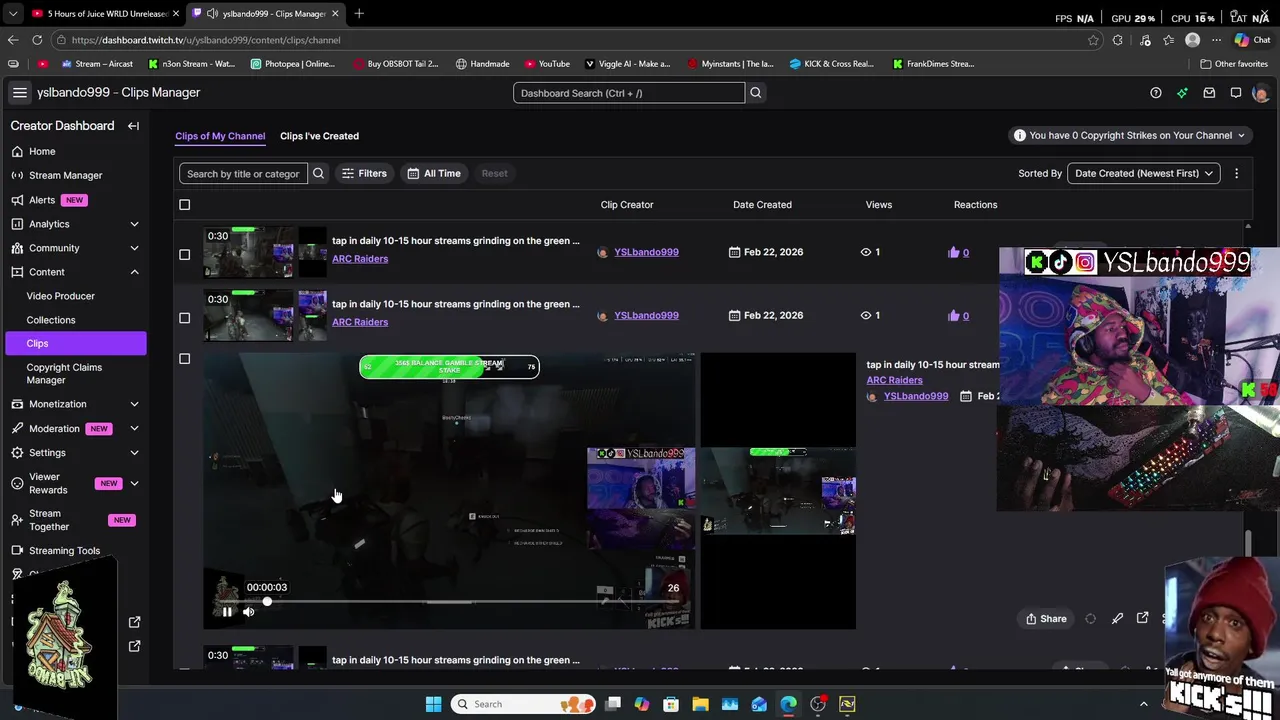Select the expanded clip's checkbox
The image size is (1280, 720).
(x=184, y=359)
